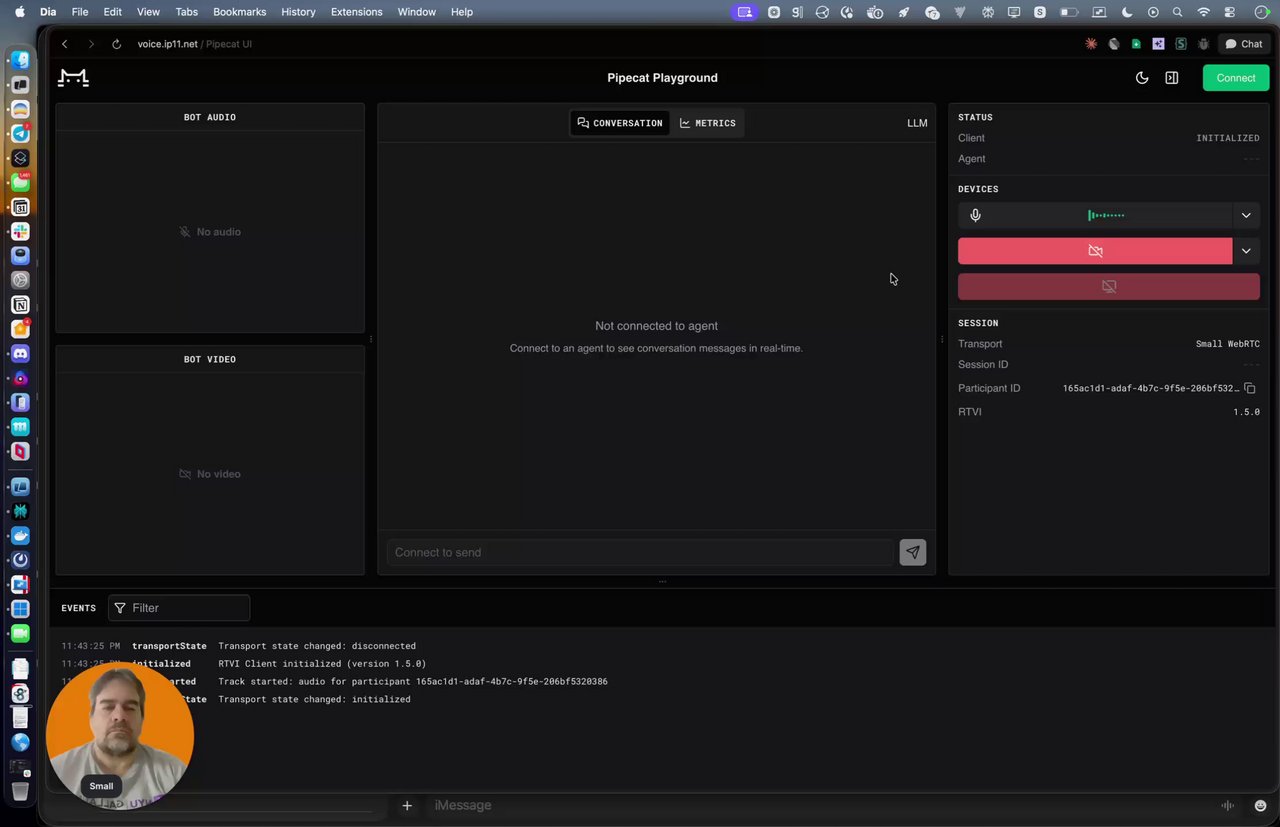The width and height of the screenshot is (1280, 827).
Task: Reload the page in Dia
Action: coord(117,44)
